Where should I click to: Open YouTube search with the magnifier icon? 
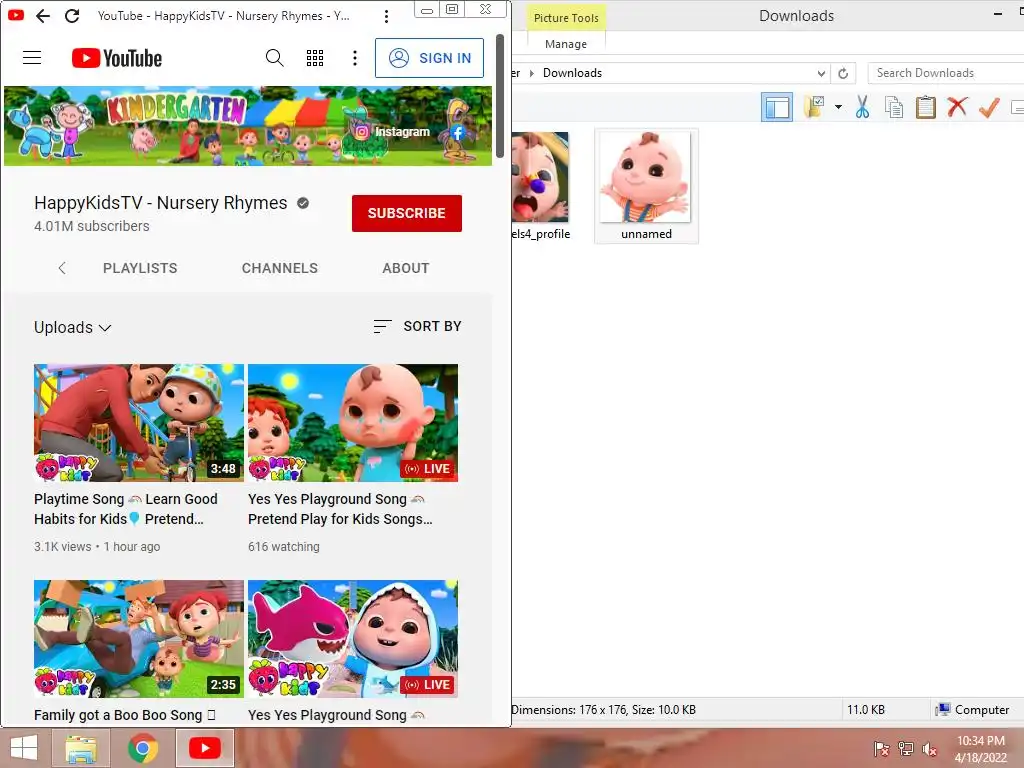point(275,58)
